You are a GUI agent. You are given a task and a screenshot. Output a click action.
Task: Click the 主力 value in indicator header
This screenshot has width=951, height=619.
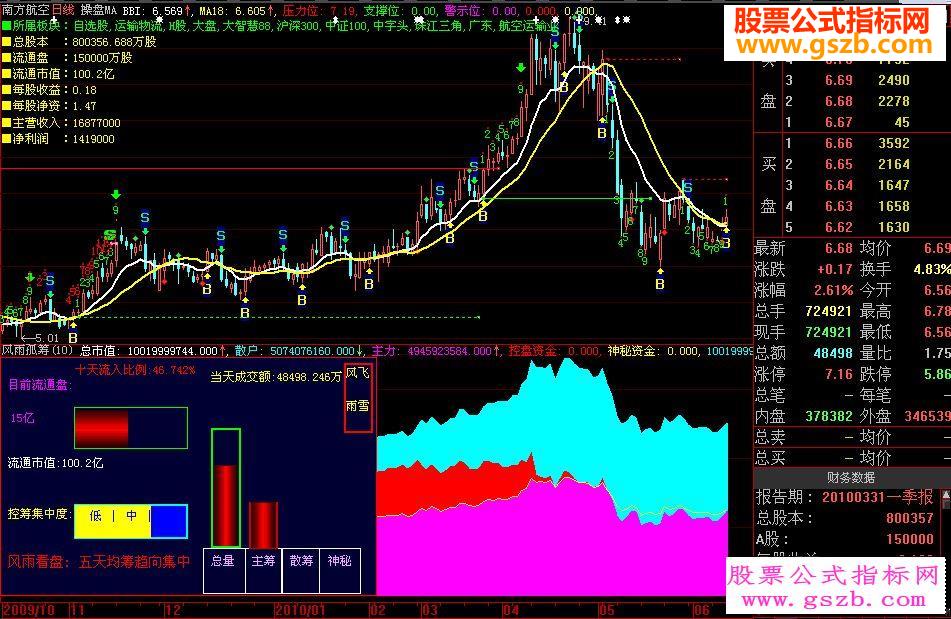[x=437, y=351]
